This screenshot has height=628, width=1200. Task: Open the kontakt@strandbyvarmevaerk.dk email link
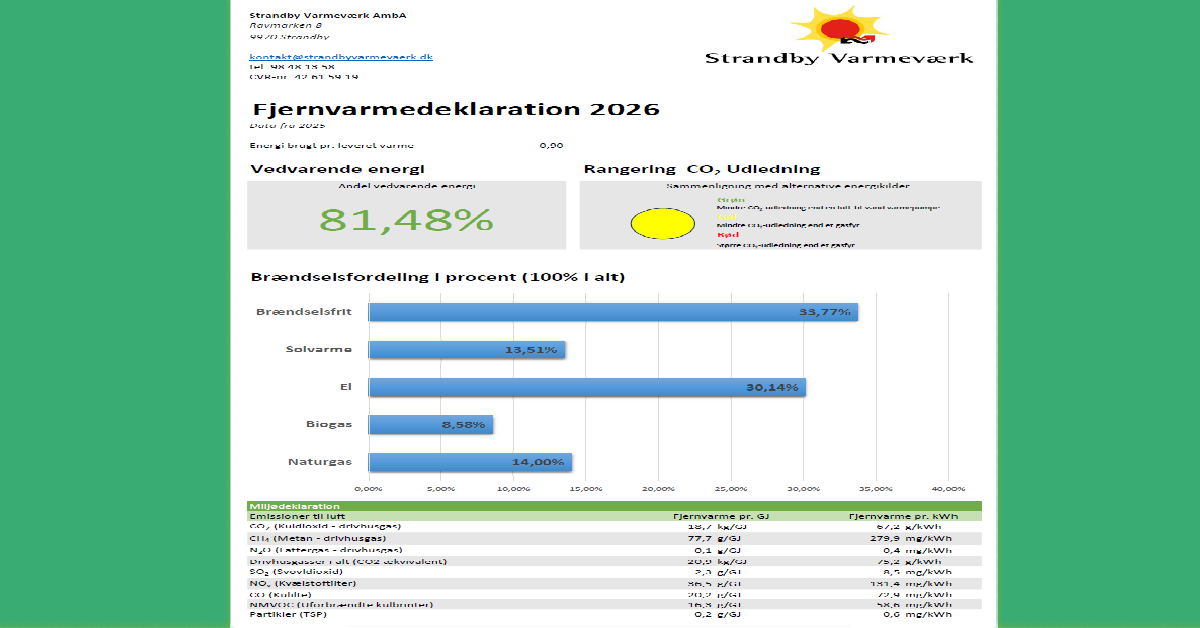pyautogui.click(x=340, y=57)
